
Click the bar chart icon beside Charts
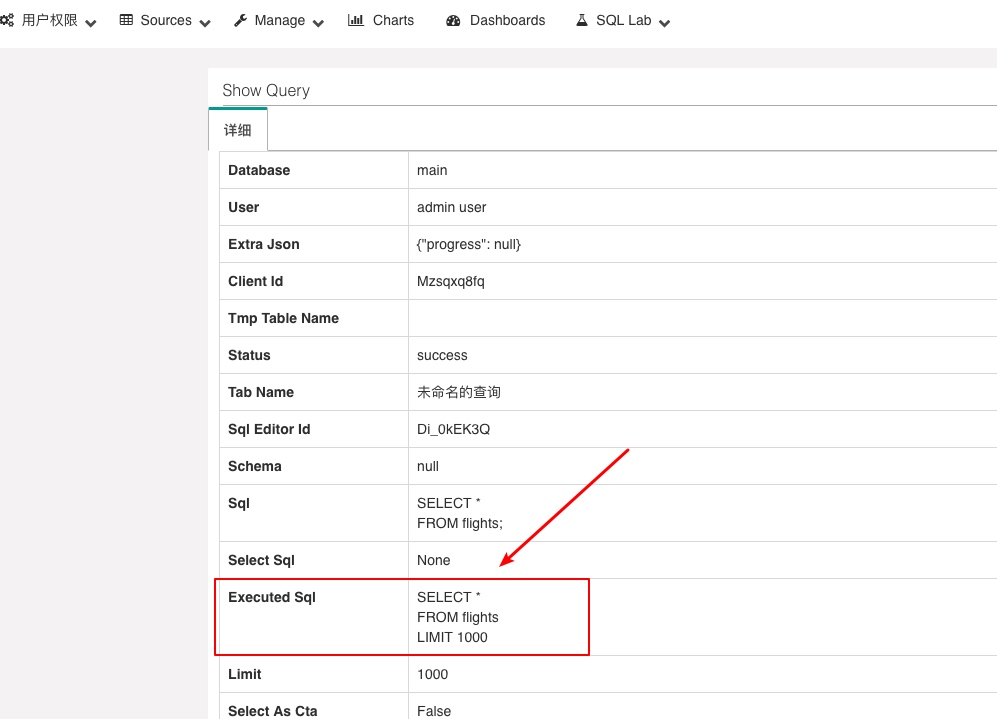pos(356,20)
